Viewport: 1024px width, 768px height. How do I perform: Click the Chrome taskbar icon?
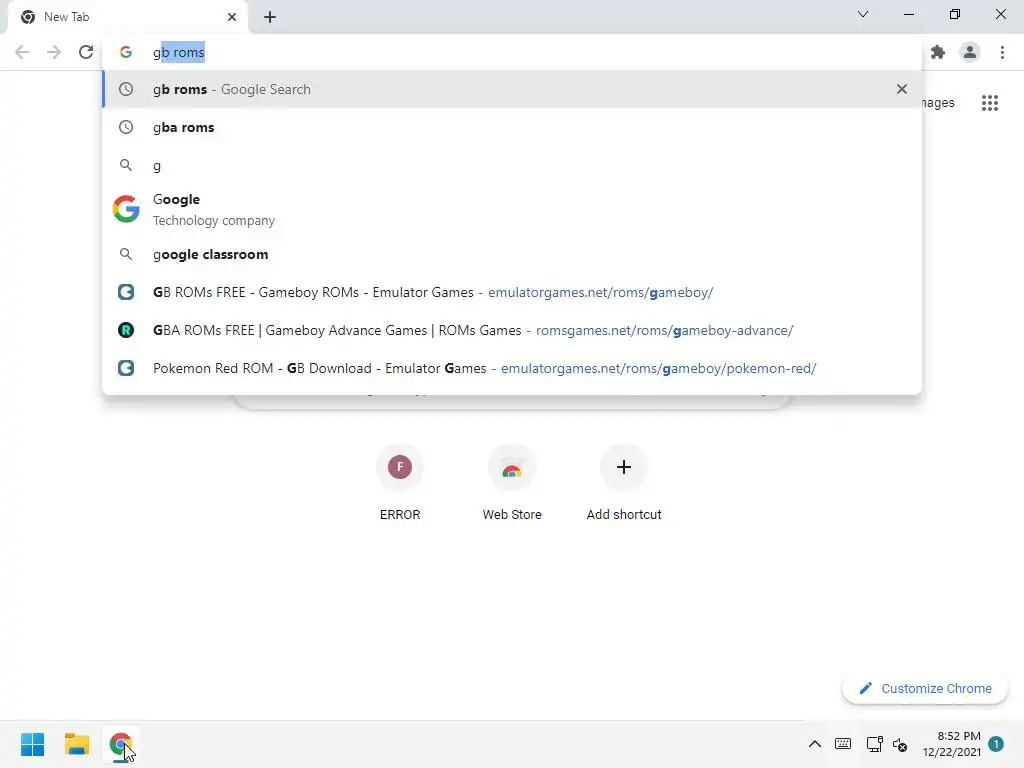tap(120, 744)
